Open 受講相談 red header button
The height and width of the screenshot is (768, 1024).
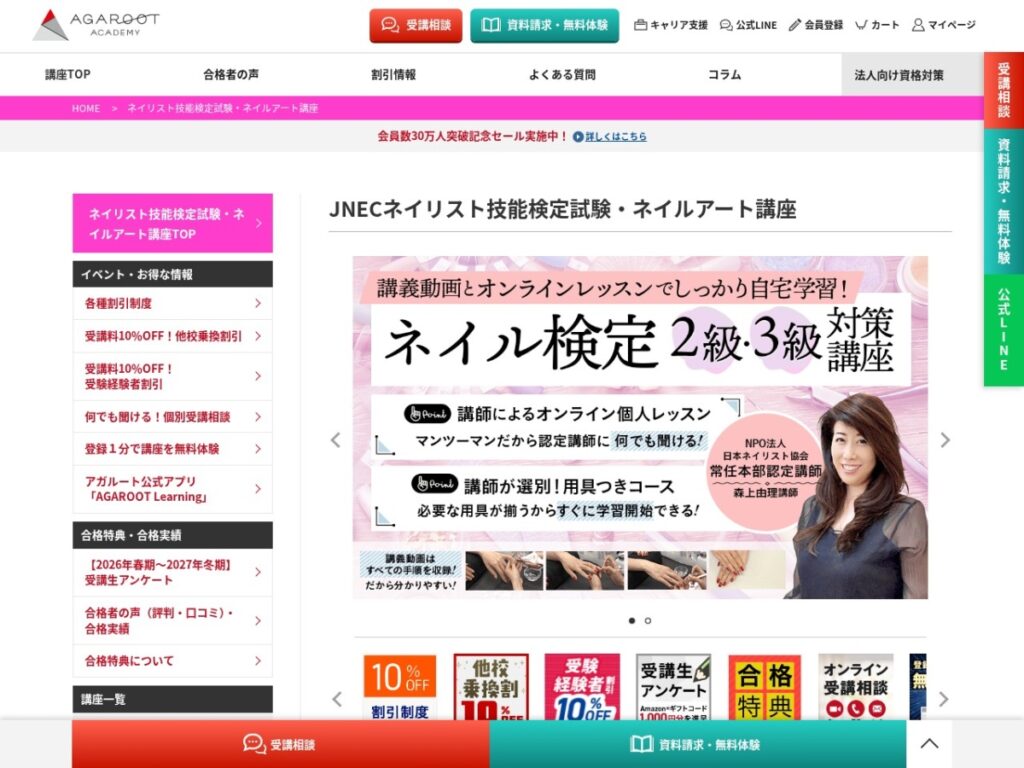click(416, 25)
